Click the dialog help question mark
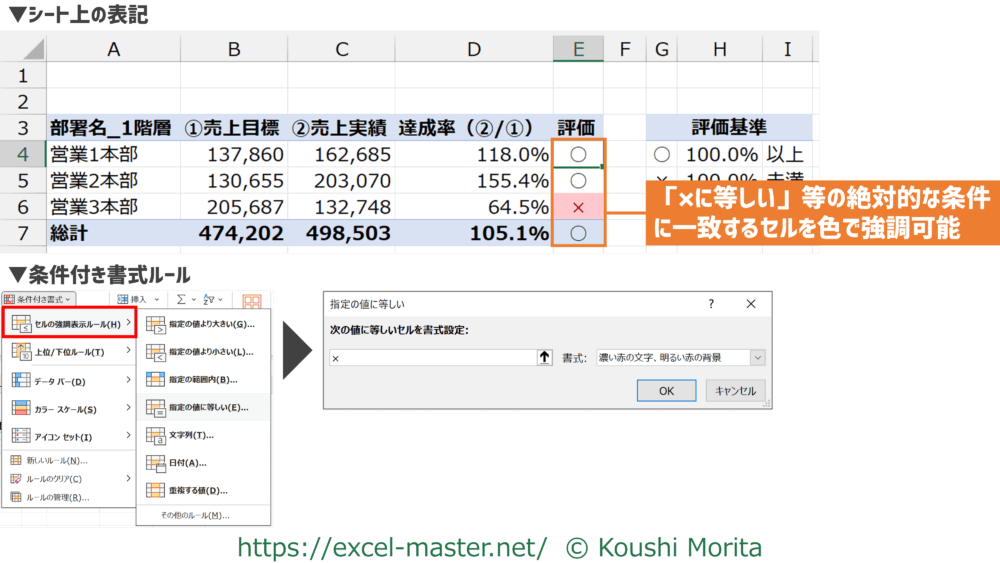The image size is (1000, 563). (712, 304)
